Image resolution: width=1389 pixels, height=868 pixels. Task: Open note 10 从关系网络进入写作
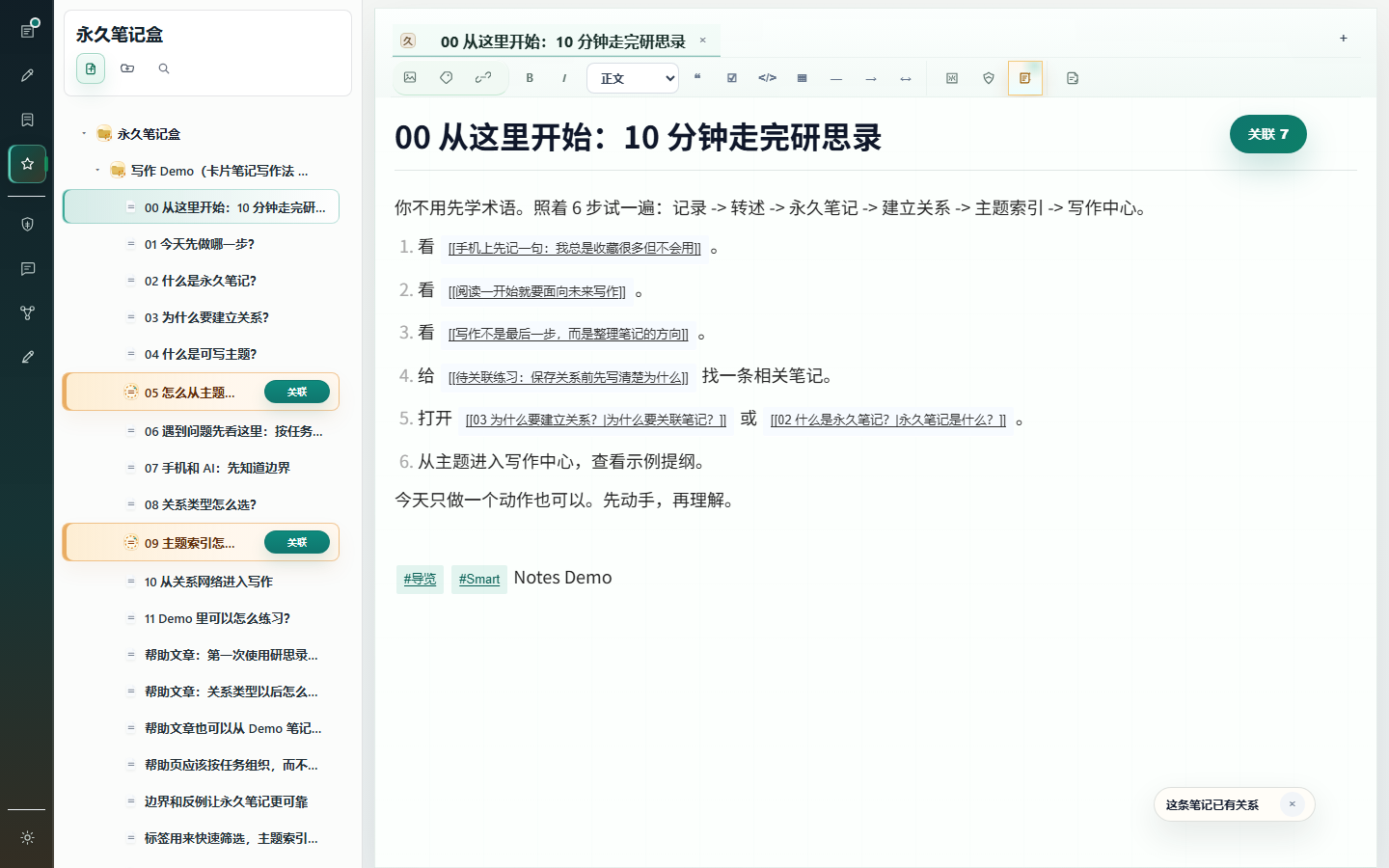coord(202,582)
